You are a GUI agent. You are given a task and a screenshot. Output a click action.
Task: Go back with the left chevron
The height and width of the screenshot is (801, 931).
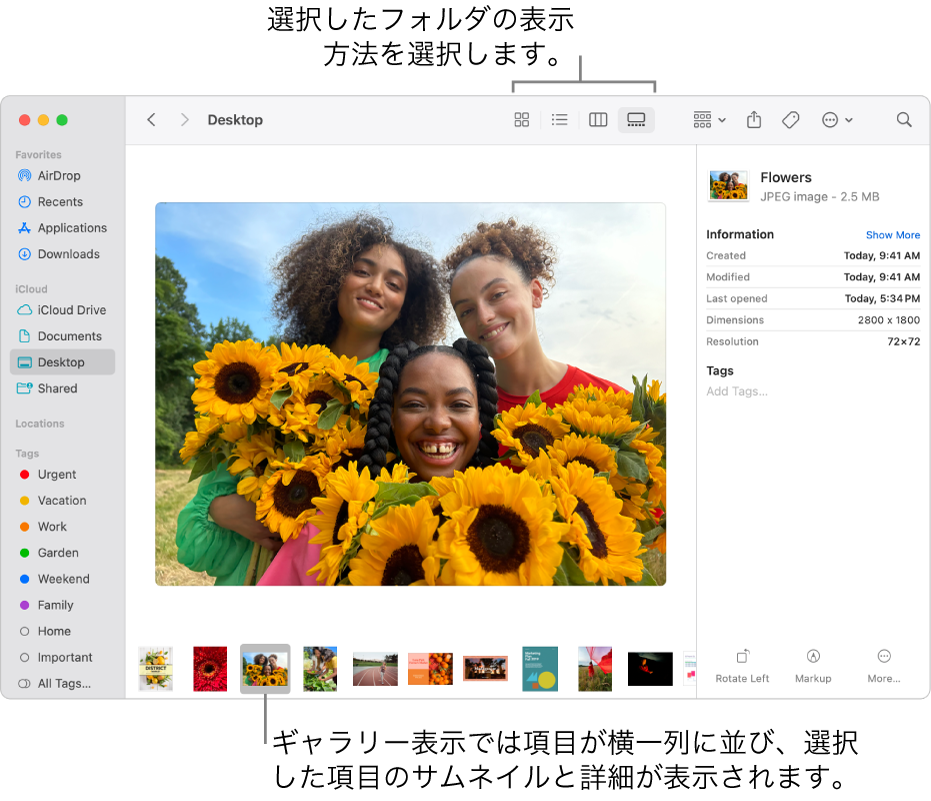click(151, 120)
